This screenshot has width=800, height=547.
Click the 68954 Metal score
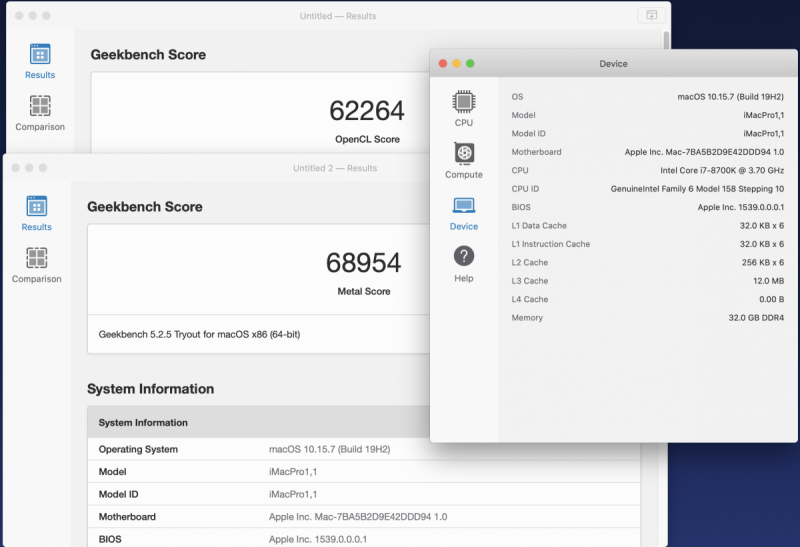363,263
